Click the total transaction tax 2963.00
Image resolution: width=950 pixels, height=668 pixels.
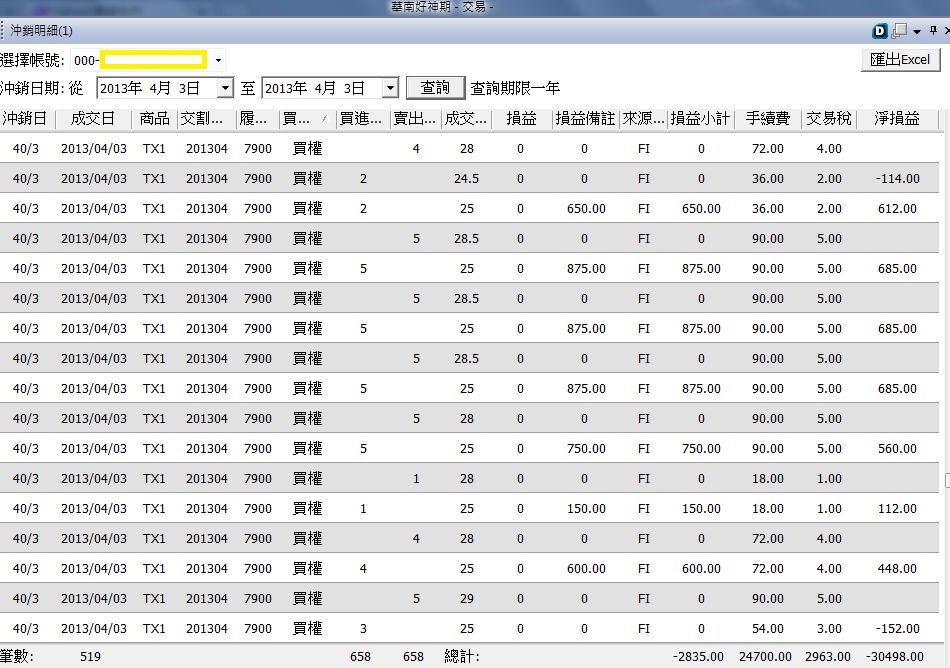tap(828, 656)
